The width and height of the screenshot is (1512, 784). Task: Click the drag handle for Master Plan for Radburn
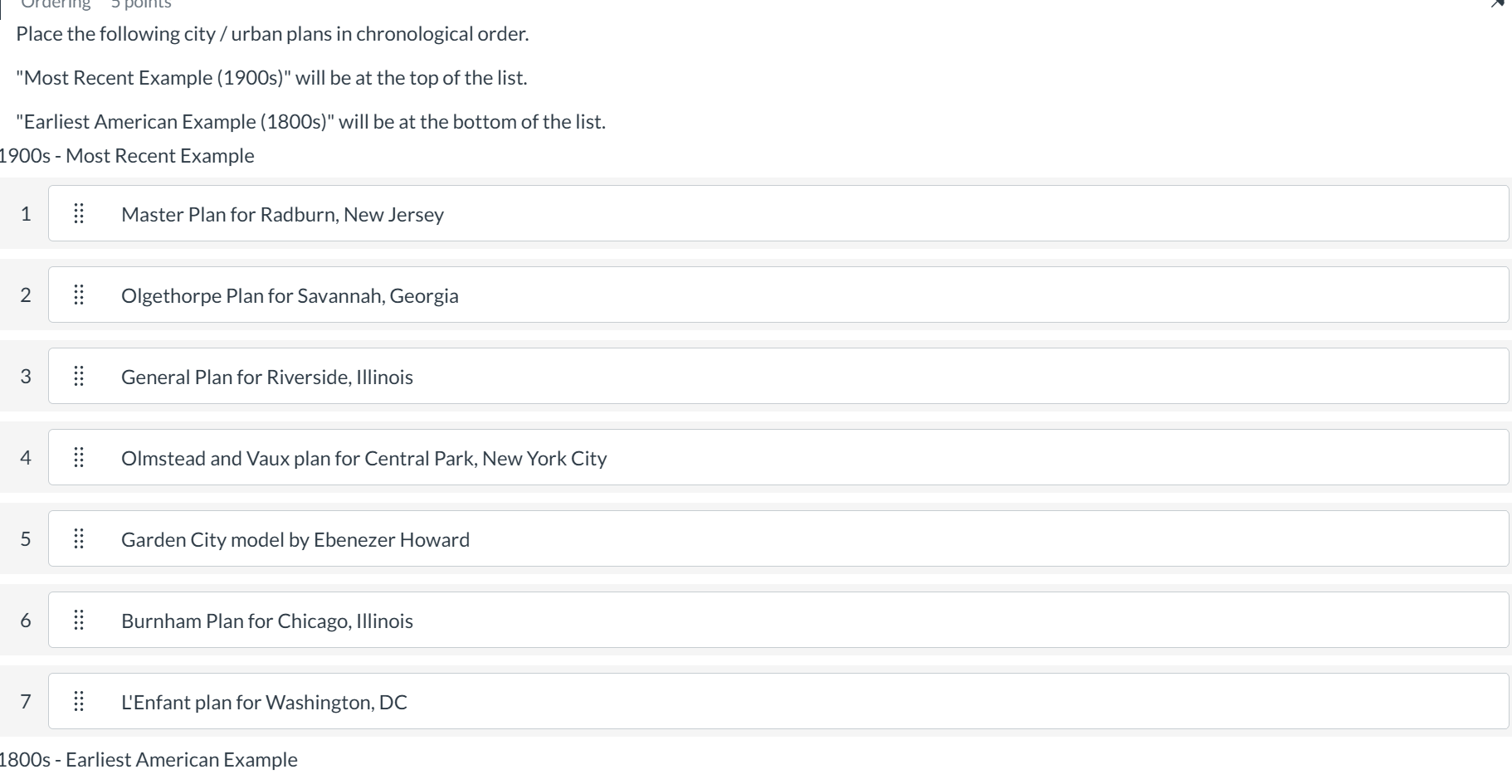tap(79, 213)
